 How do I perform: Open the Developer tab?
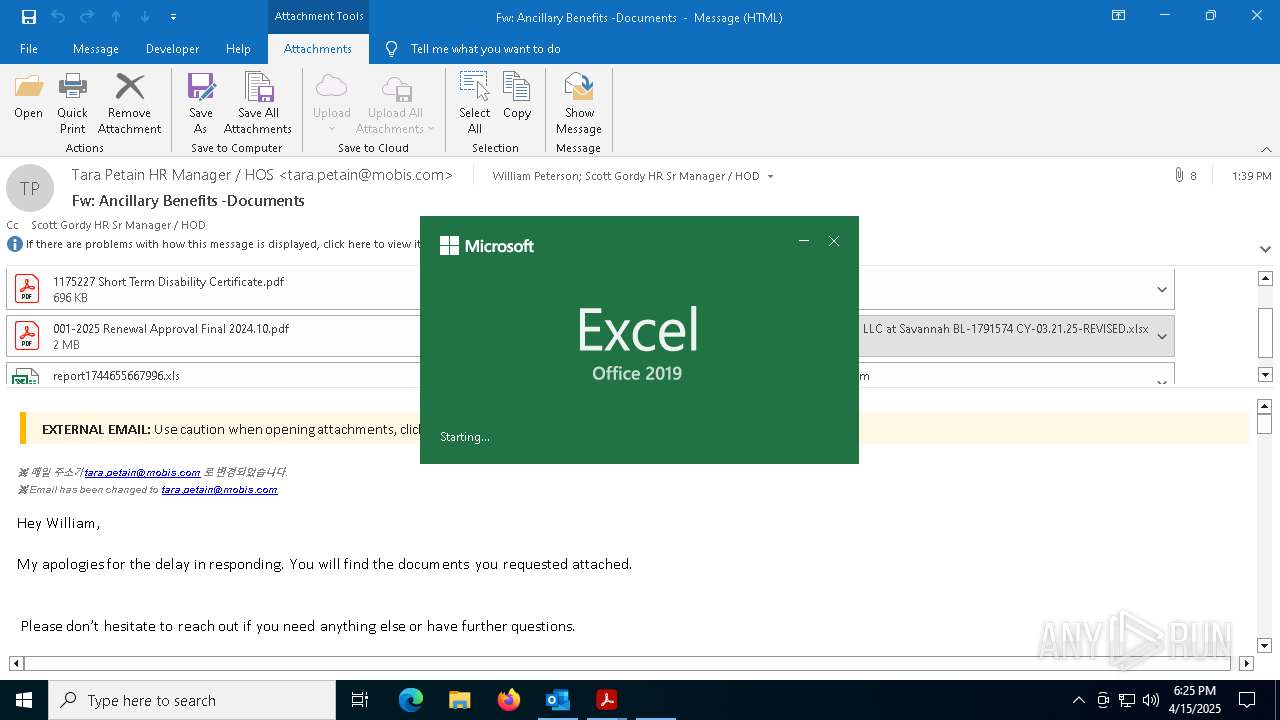click(172, 48)
